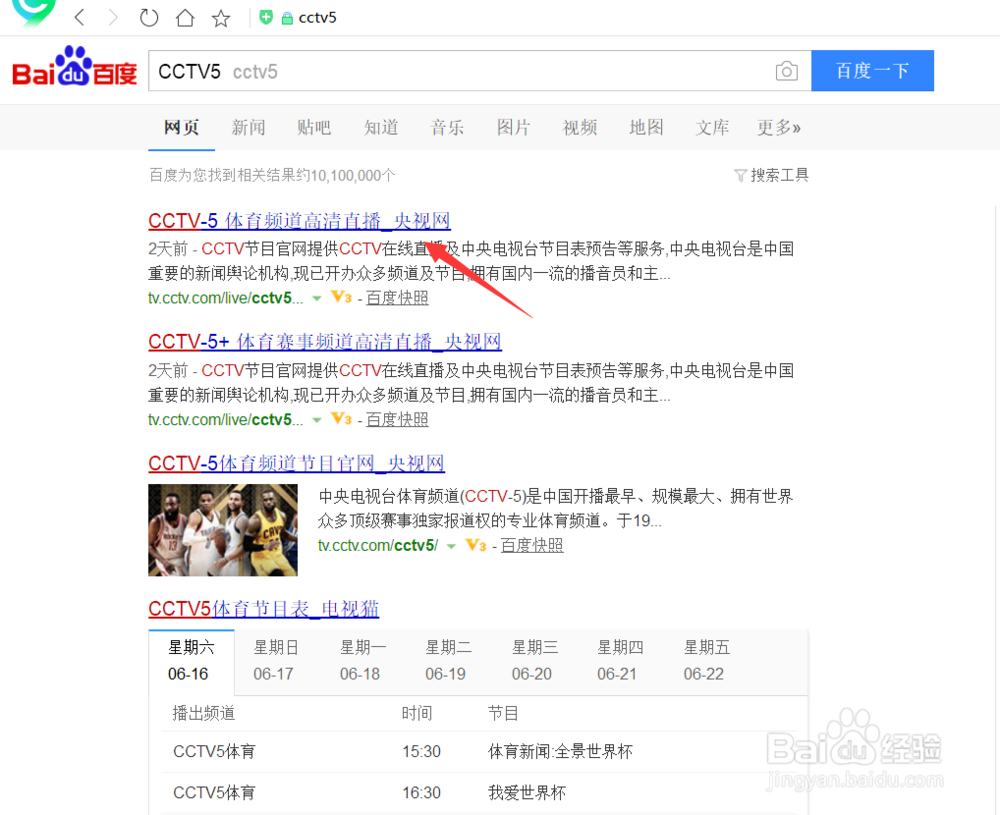Expand the dropdown arrow next to tv.cctv.com/live/cctv5

(317, 298)
